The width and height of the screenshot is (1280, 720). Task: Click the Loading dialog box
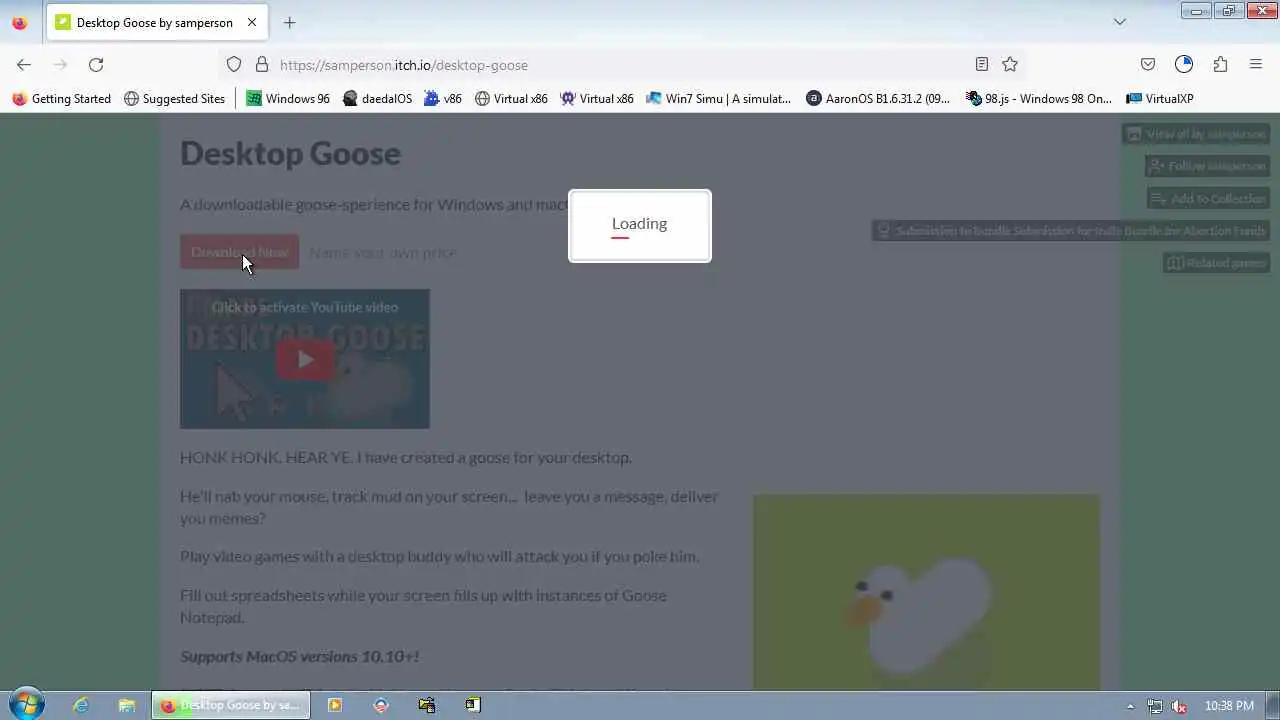click(640, 226)
